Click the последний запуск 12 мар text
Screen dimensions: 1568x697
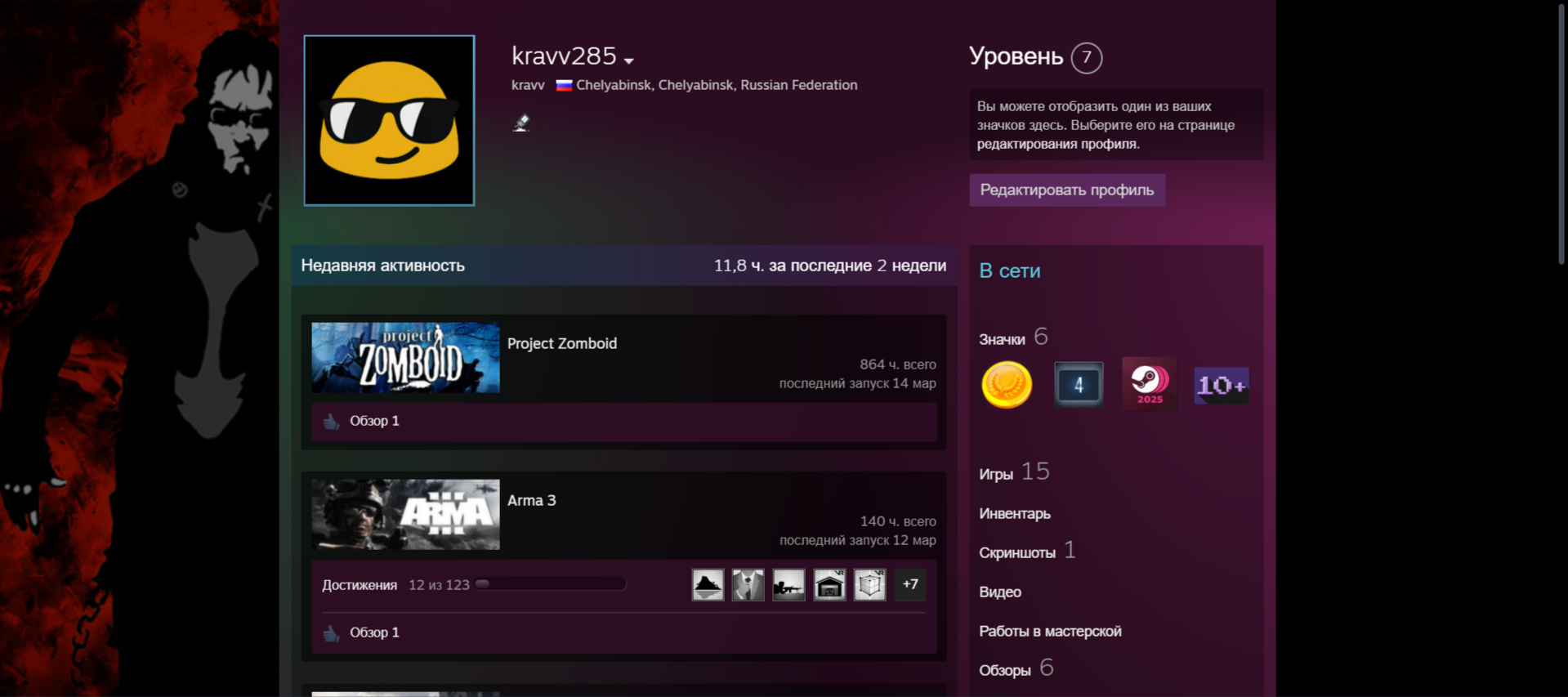click(x=858, y=540)
